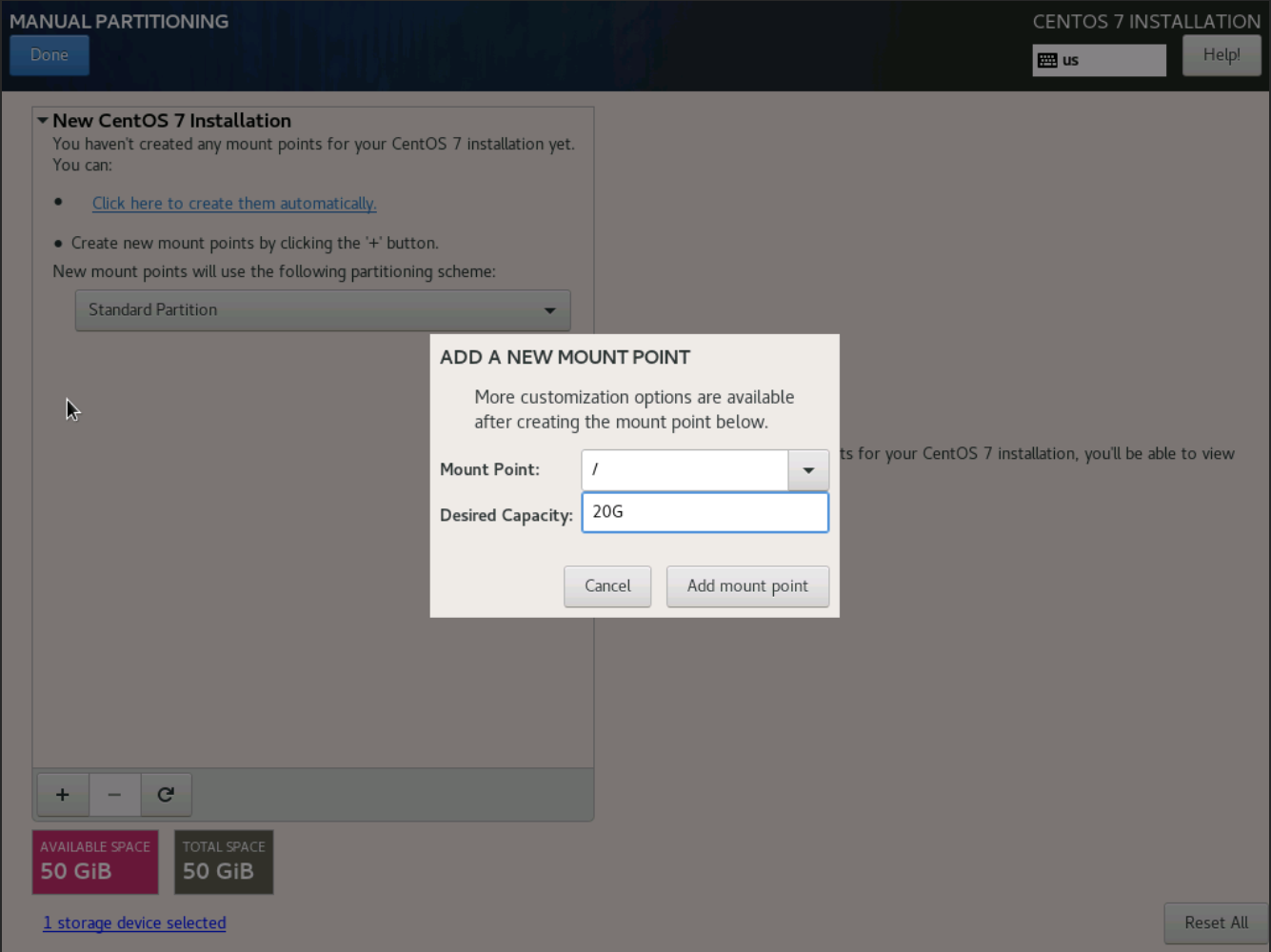This screenshot has width=1271, height=952.
Task: Focus the Desired Capacity input field
Action: tap(705, 512)
